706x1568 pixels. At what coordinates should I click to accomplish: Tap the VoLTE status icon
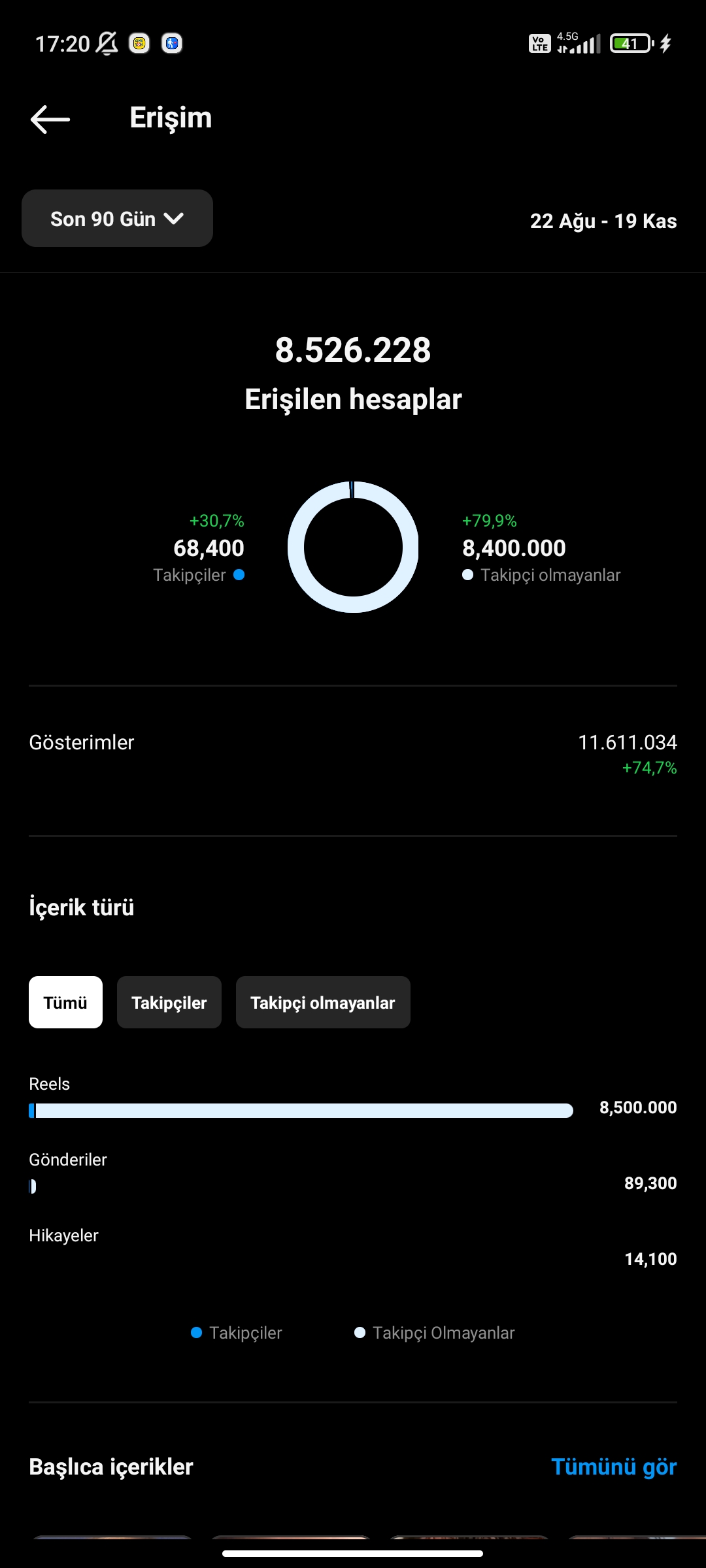click(539, 44)
